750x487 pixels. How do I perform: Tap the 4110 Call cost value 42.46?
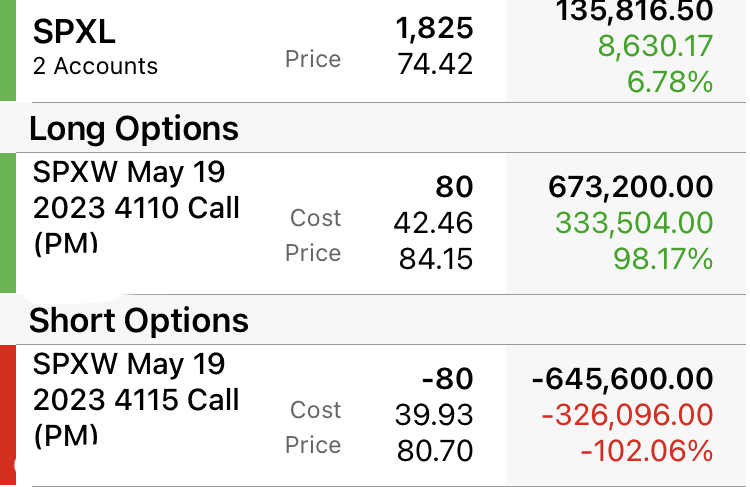[x=434, y=223]
